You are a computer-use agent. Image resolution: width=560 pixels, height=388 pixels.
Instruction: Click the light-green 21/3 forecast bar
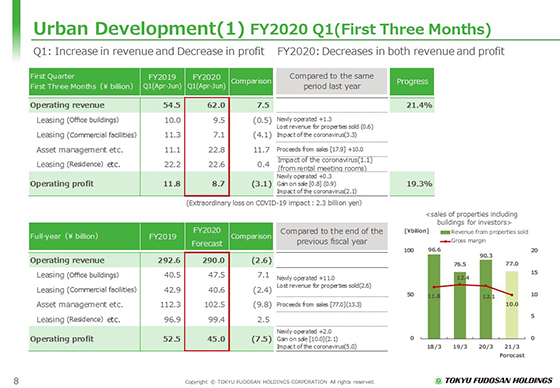click(x=512, y=305)
